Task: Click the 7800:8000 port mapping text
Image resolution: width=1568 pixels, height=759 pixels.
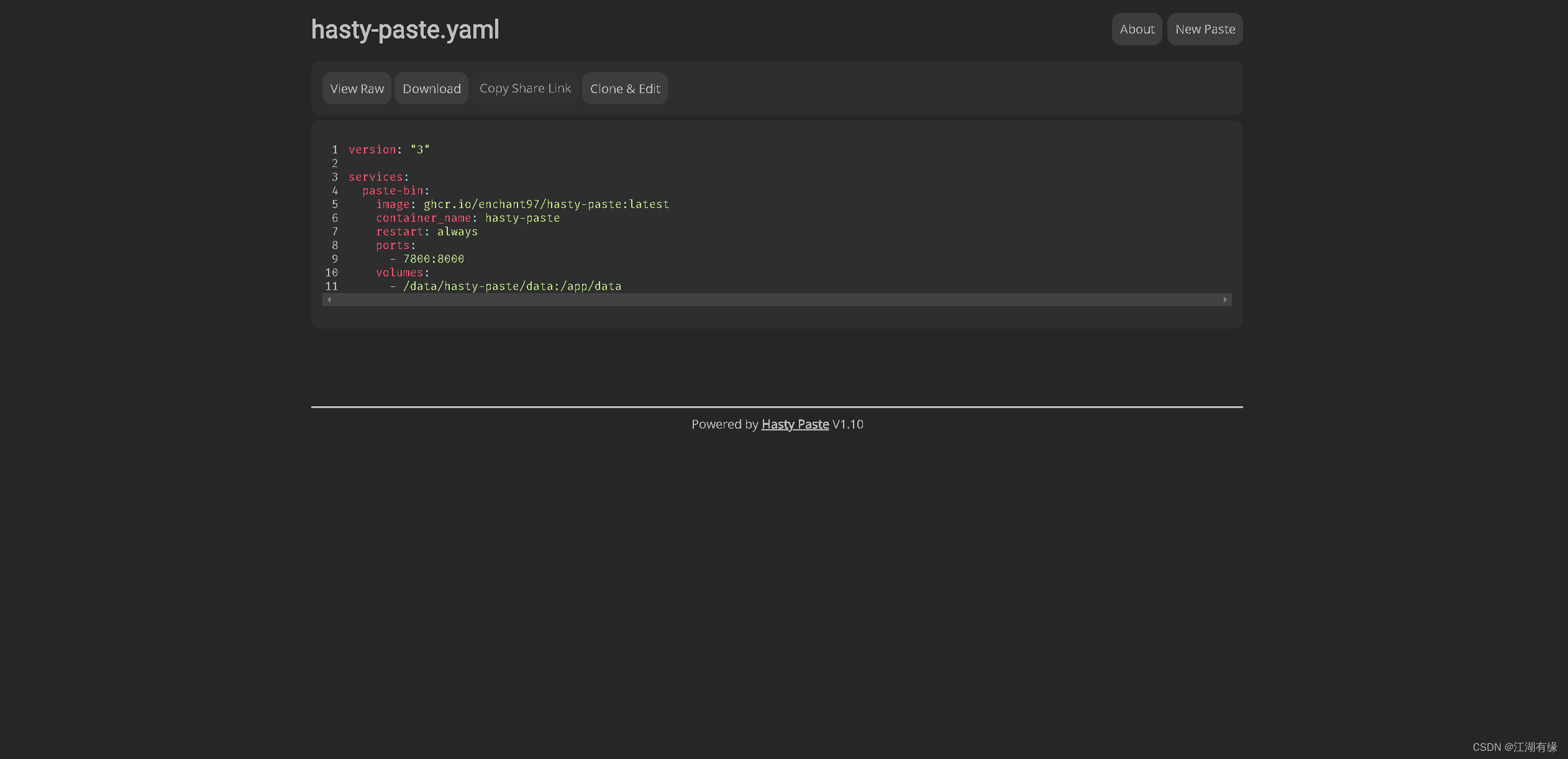Action: [x=433, y=259]
